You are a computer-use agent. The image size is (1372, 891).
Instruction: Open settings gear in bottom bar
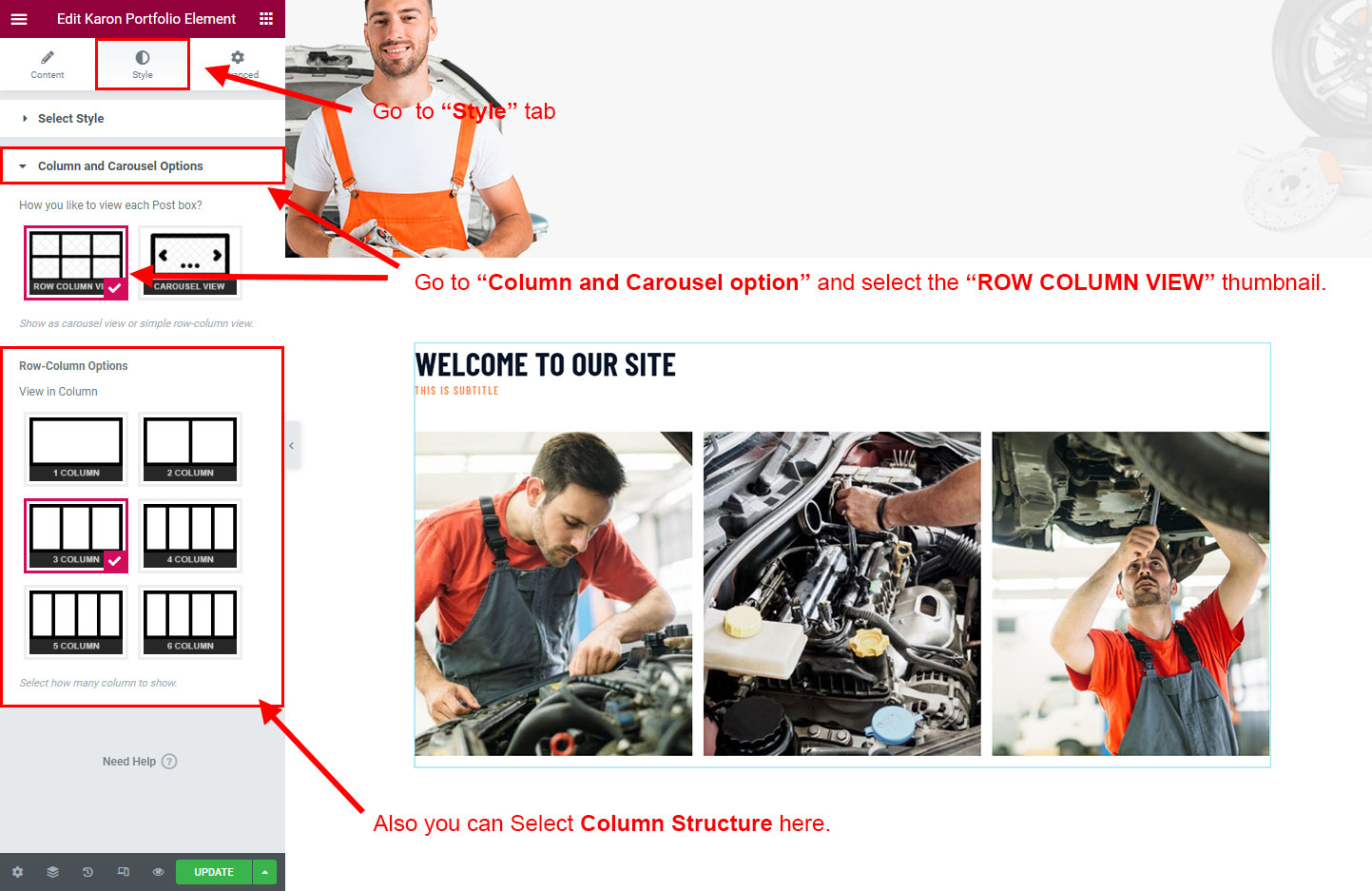(17, 872)
